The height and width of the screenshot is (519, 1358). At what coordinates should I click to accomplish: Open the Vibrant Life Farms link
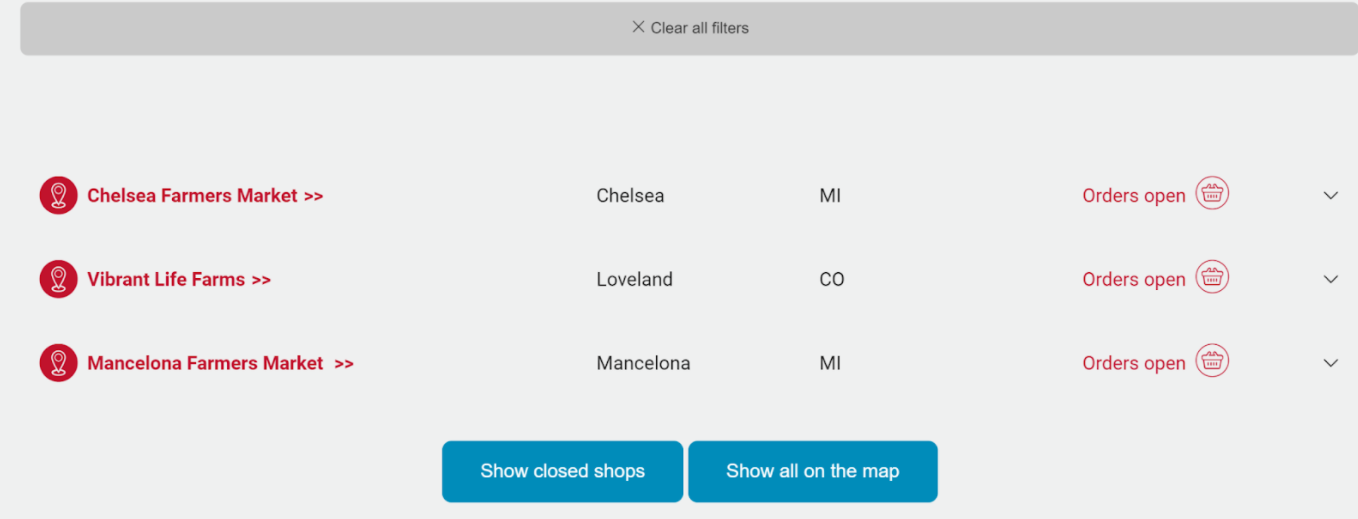click(x=179, y=280)
